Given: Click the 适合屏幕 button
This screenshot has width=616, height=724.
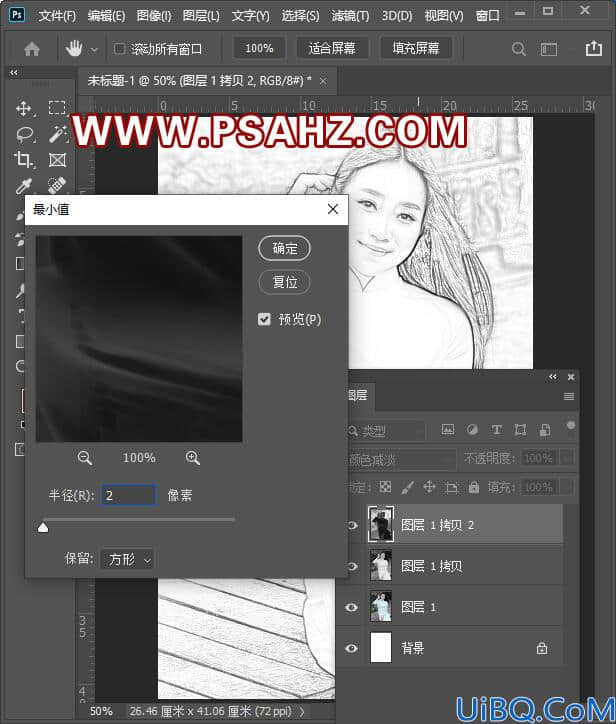Looking at the screenshot, I should tap(332, 48).
